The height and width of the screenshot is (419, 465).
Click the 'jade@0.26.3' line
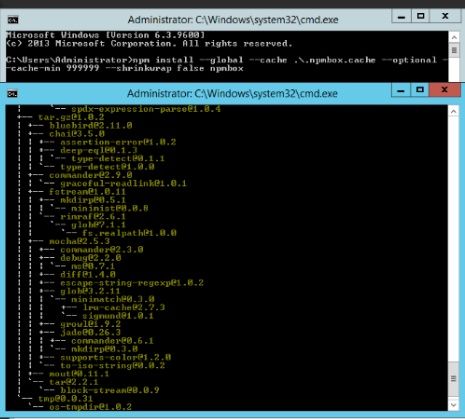91,333
